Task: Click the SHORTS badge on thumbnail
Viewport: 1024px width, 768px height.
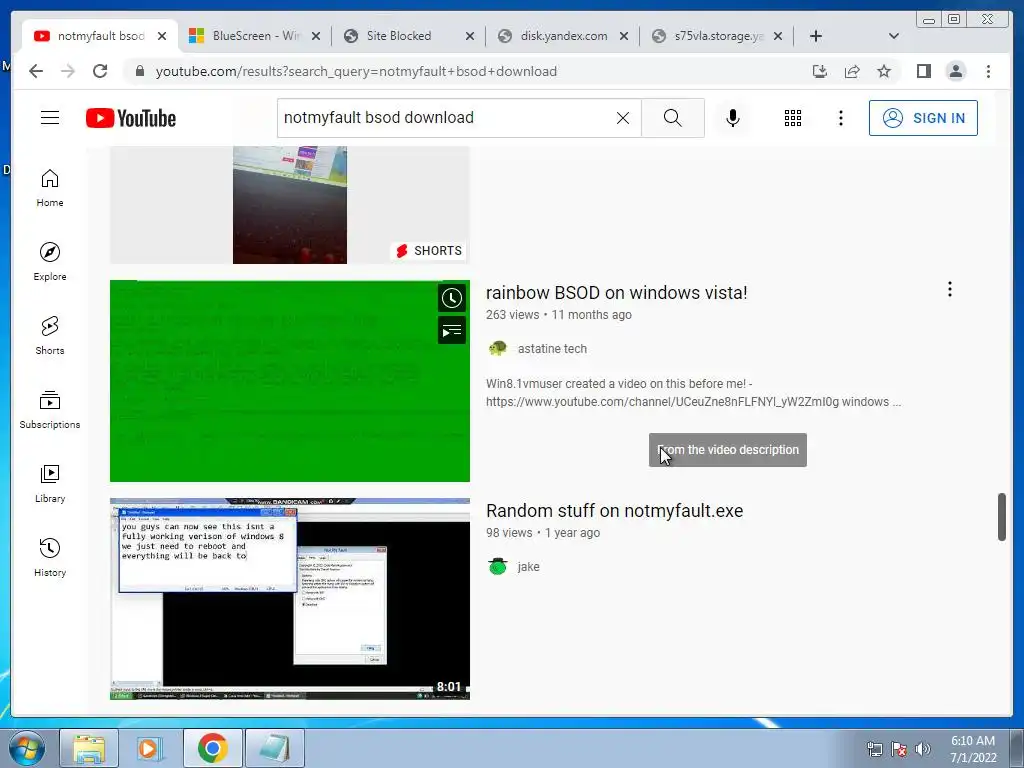Action: (x=429, y=251)
